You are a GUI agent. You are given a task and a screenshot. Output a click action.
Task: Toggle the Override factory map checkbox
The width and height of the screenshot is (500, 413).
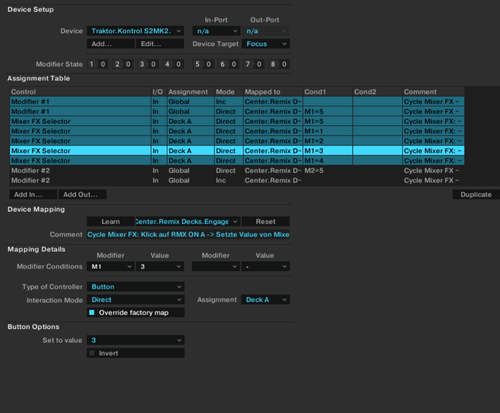coord(92,312)
